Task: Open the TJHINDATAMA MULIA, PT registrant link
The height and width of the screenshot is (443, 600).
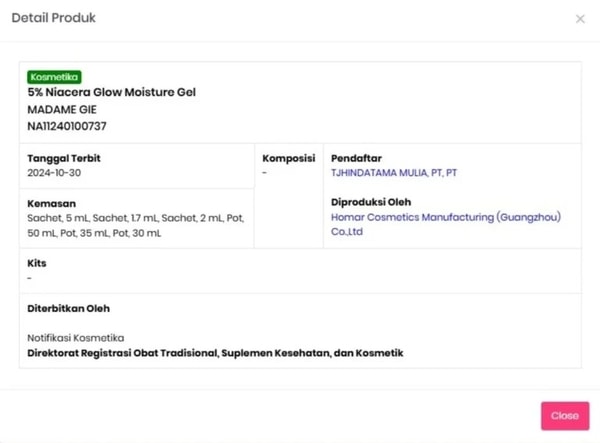Action: coord(393,173)
